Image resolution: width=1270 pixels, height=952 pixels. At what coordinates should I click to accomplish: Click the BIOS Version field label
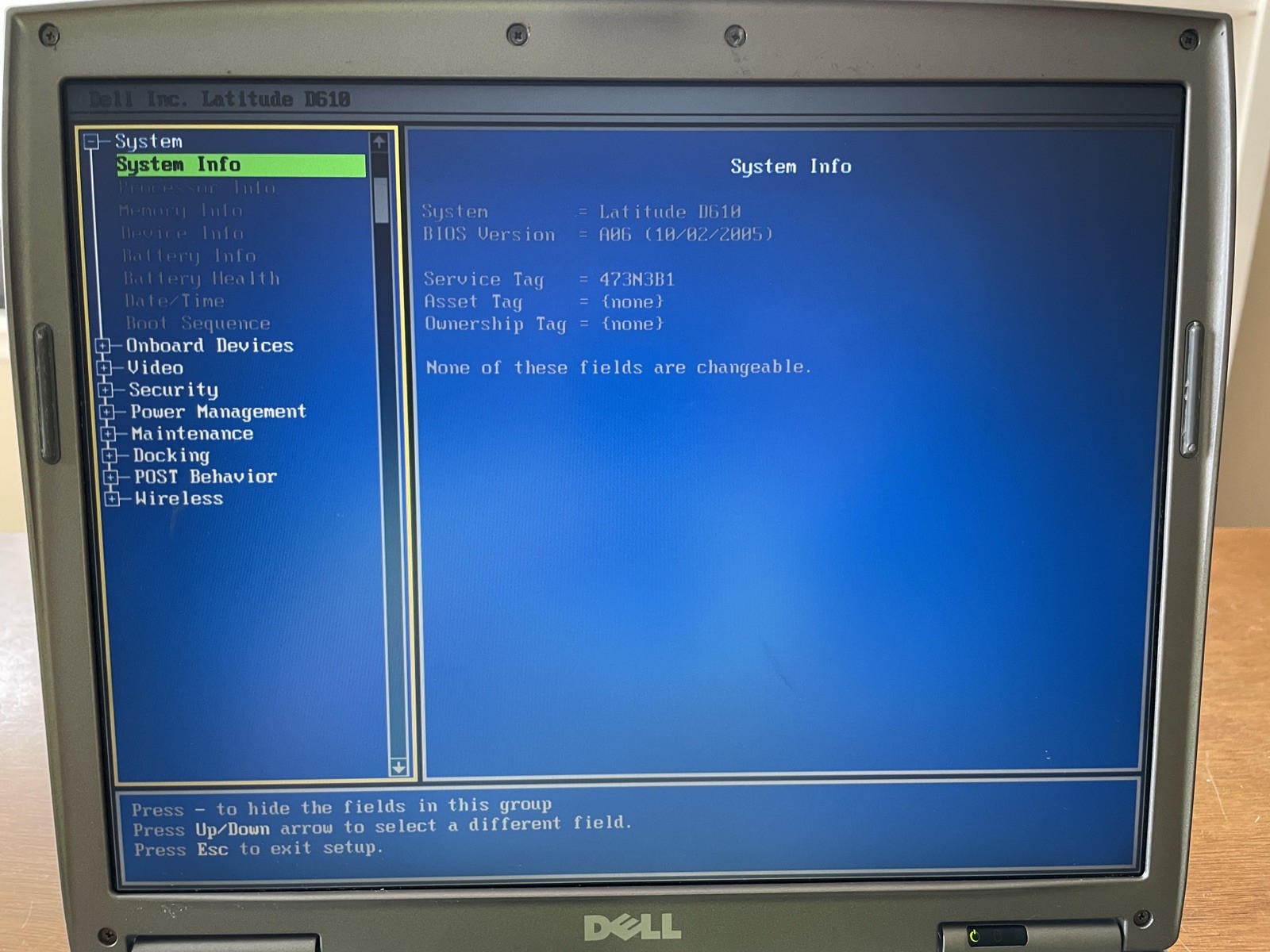tap(489, 234)
